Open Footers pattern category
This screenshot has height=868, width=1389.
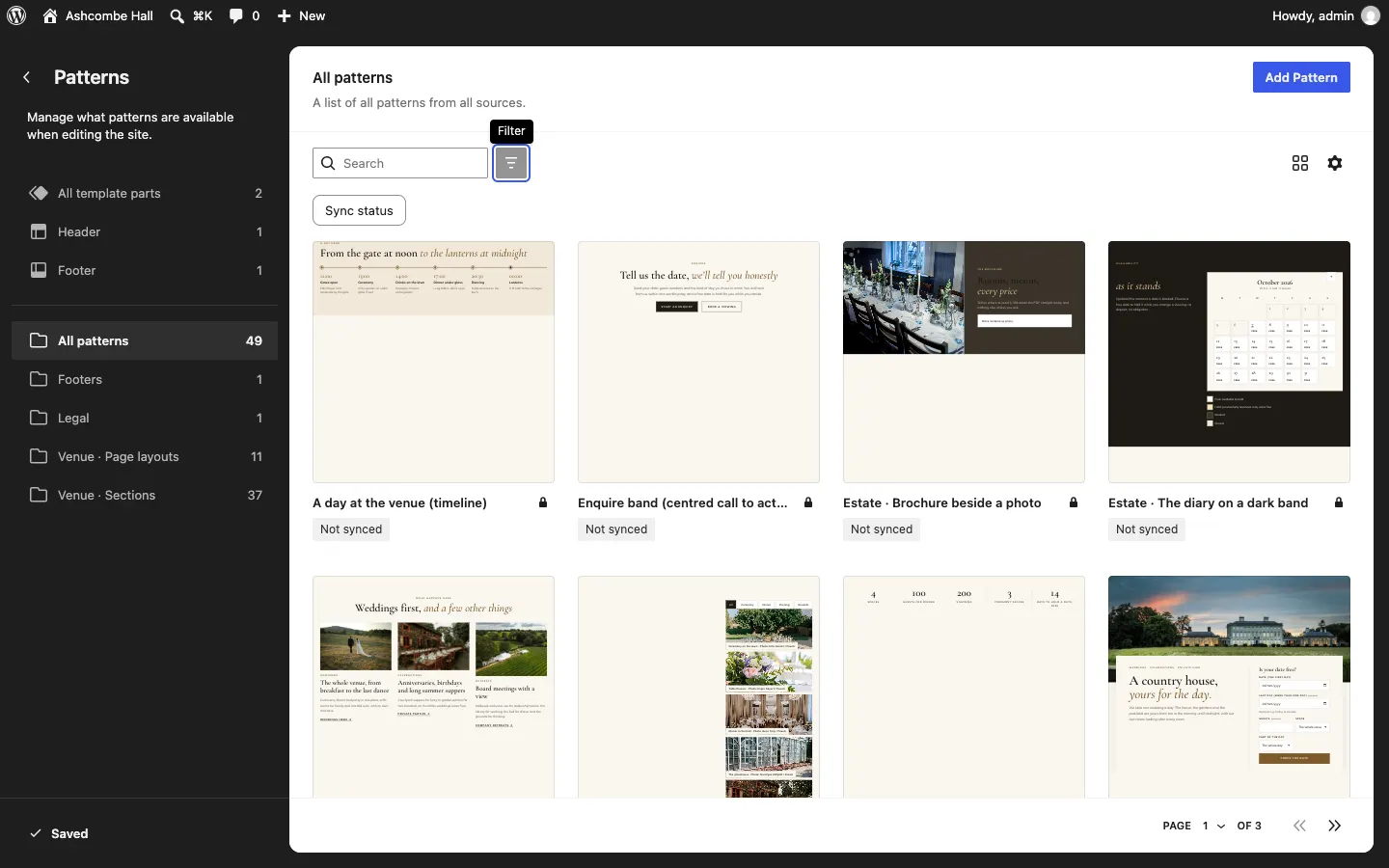point(145,379)
